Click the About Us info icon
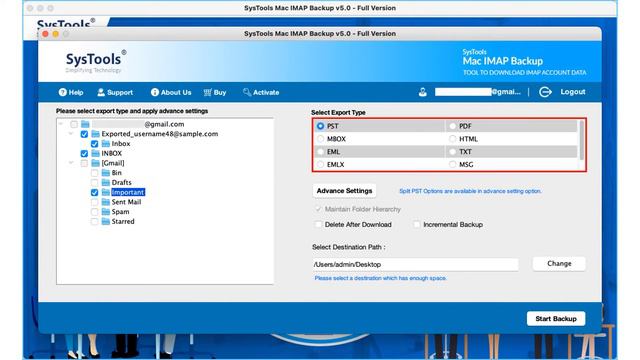 pos(155,92)
